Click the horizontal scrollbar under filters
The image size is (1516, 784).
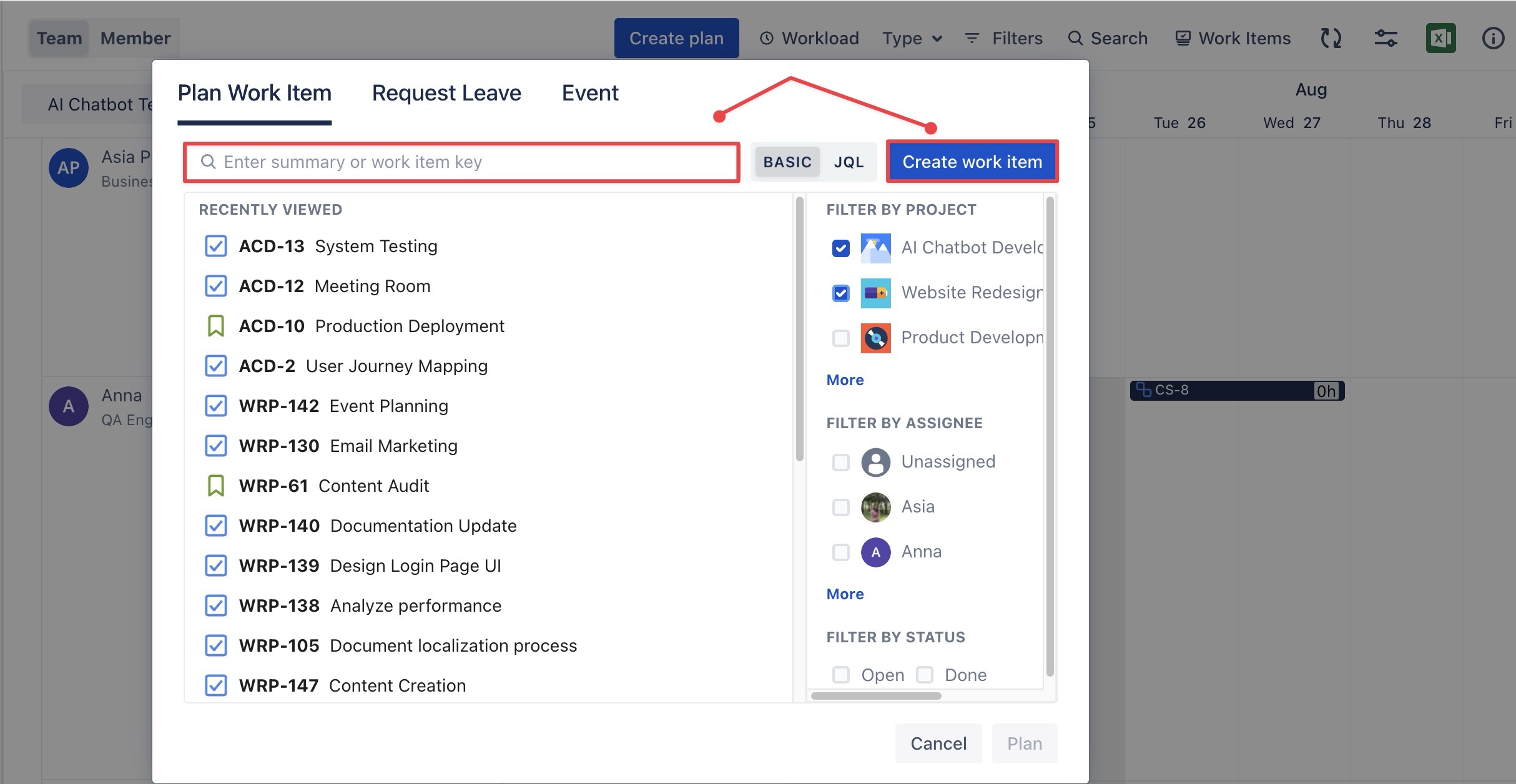pos(876,696)
